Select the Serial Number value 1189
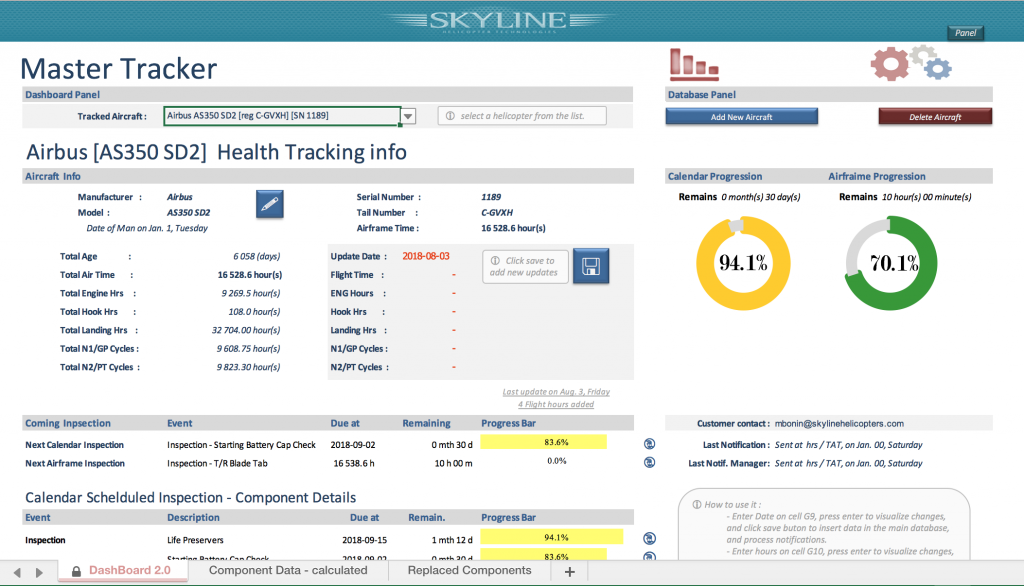The image size is (1024, 586). [x=491, y=197]
